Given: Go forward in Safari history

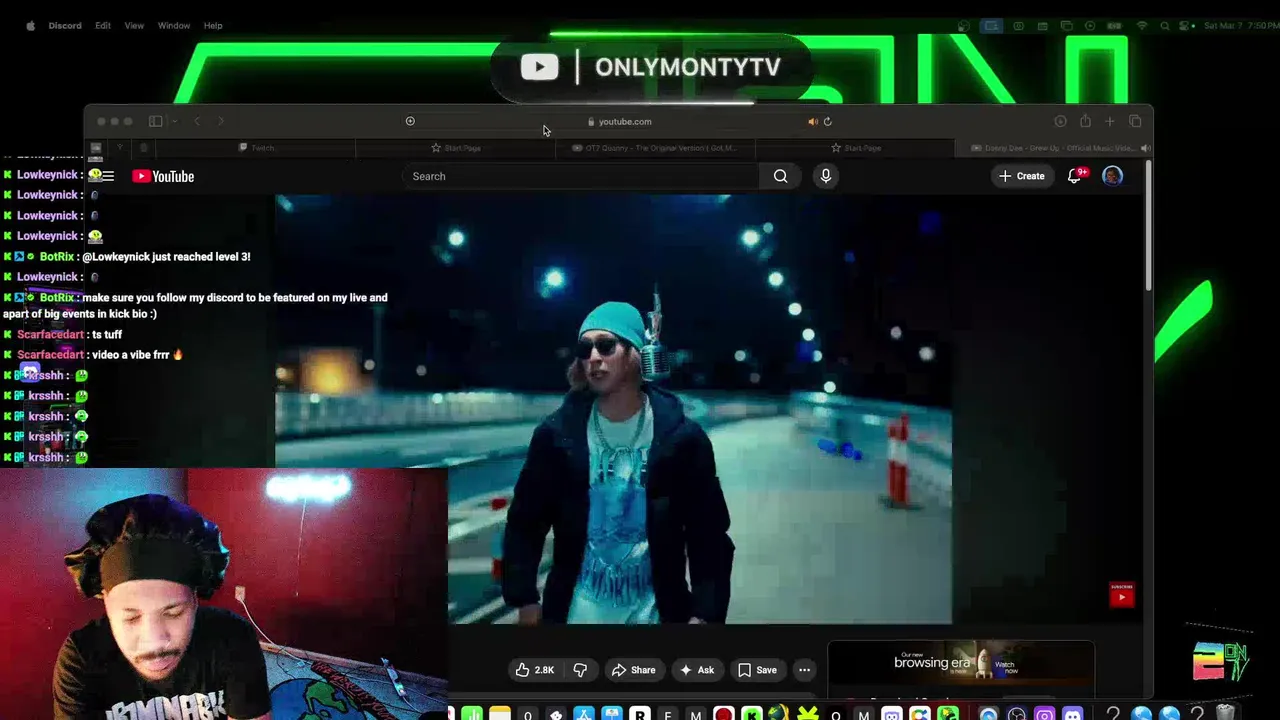Looking at the screenshot, I should tap(221, 121).
